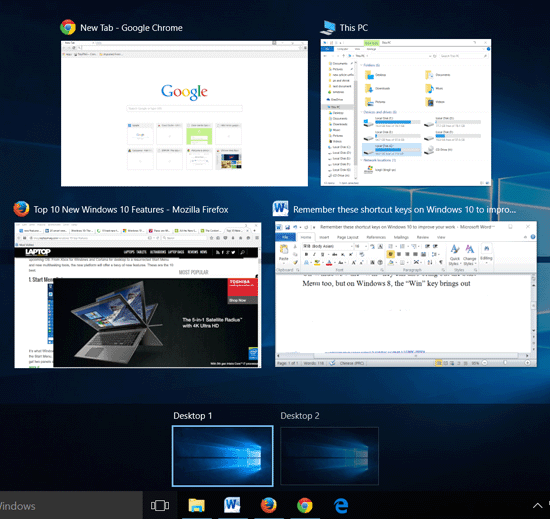Toggle Italic formatting in Word ribbon

(x=314, y=254)
